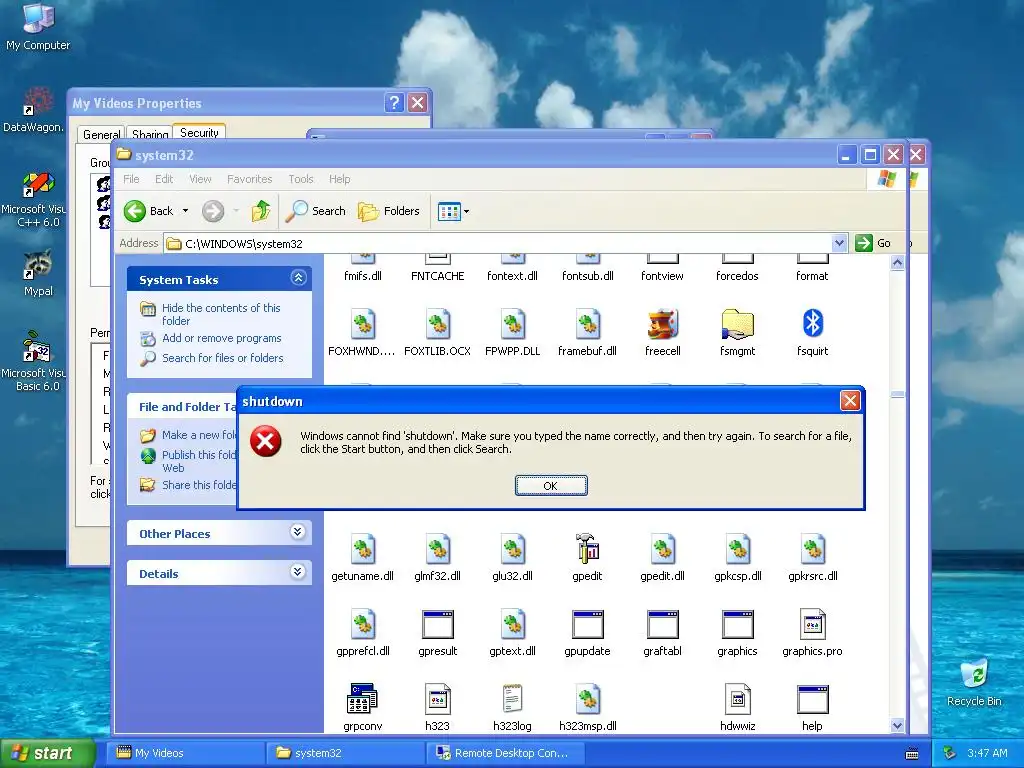
Task: Select the h323msp.dll file icon
Action: point(587,699)
